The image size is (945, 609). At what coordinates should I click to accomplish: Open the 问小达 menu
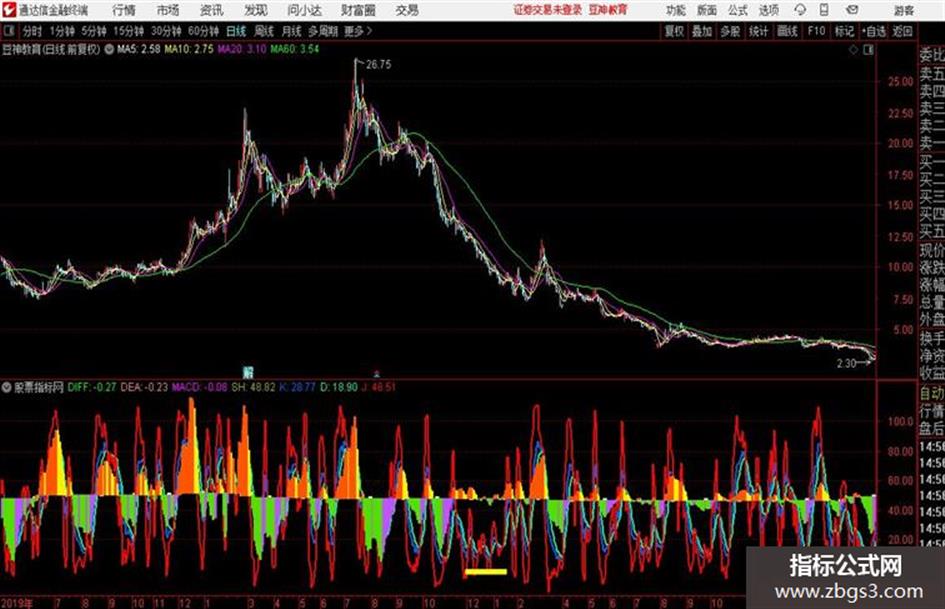pyautogui.click(x=304, y=10)
